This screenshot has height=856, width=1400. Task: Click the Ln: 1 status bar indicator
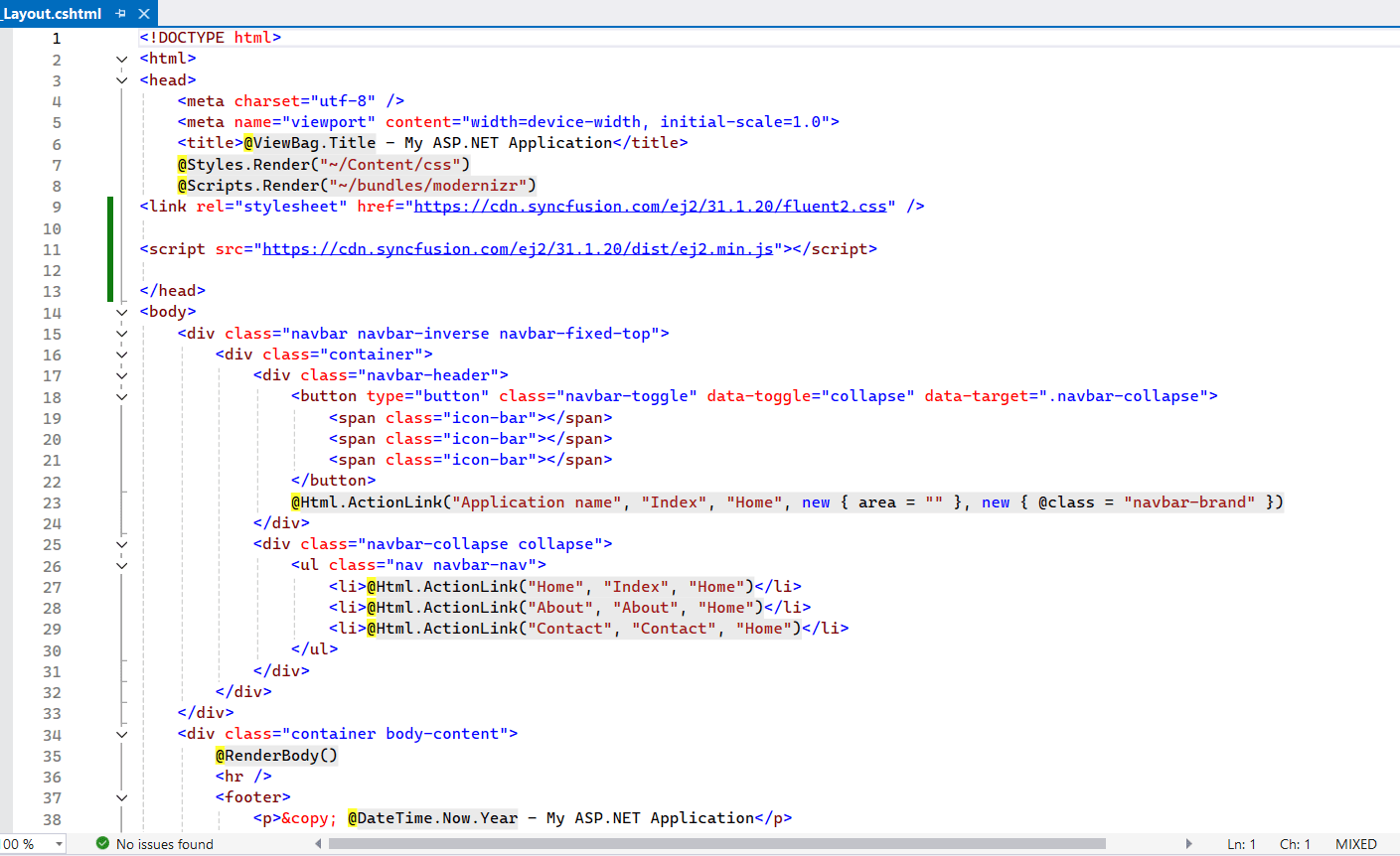(1241, 843)
